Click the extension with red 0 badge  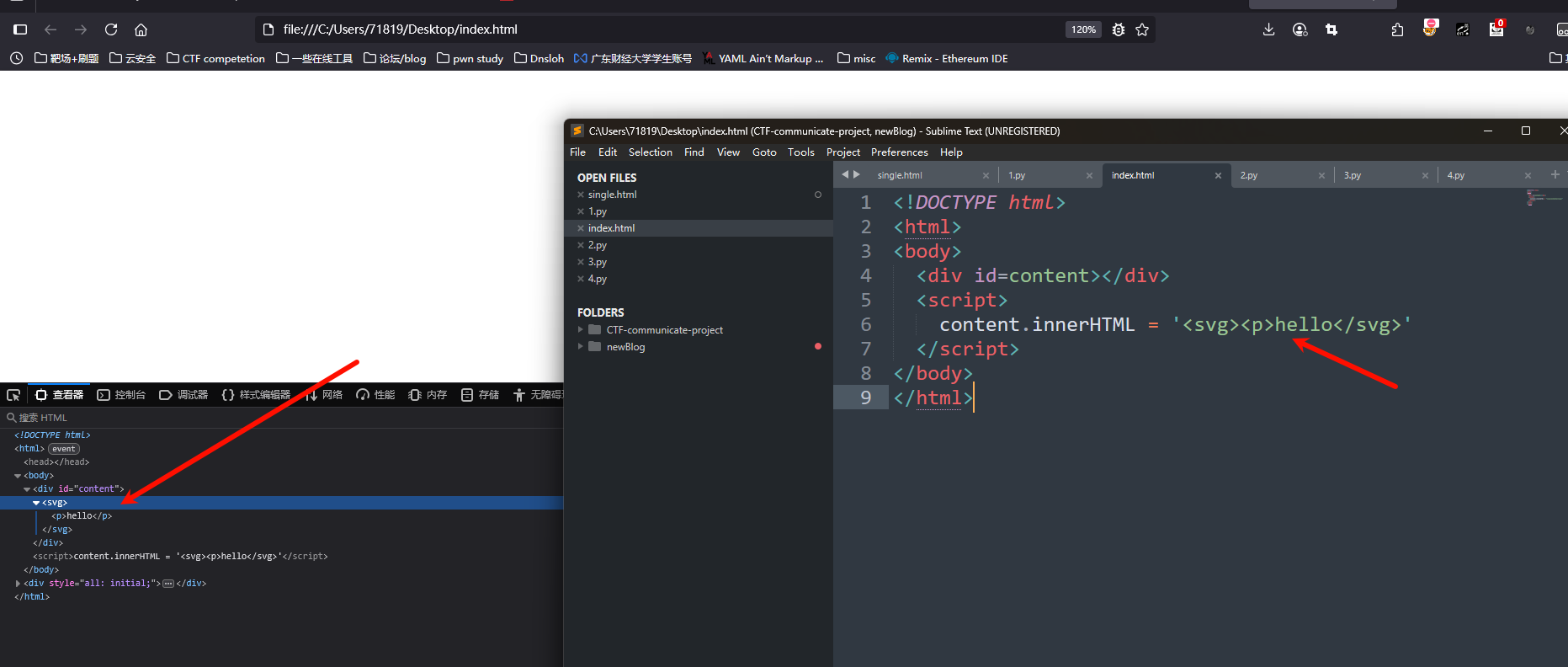[x=1496, y=29]
